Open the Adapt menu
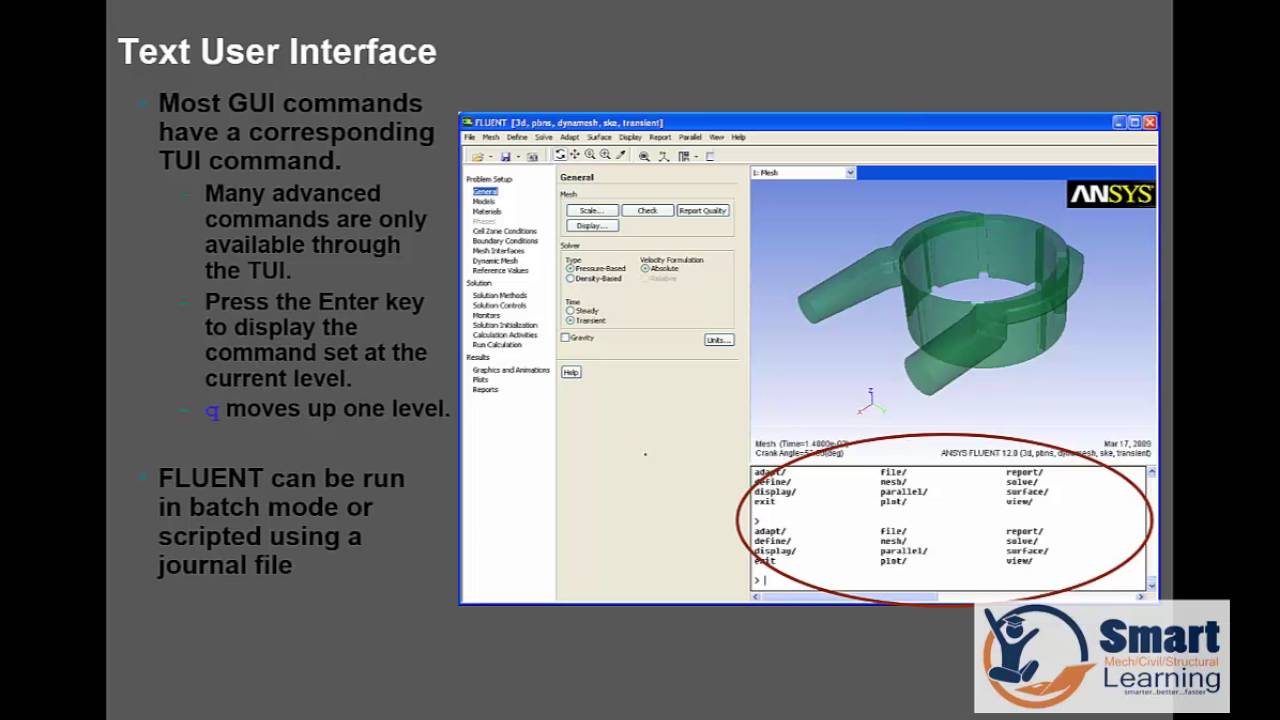 tap(570, 137)
